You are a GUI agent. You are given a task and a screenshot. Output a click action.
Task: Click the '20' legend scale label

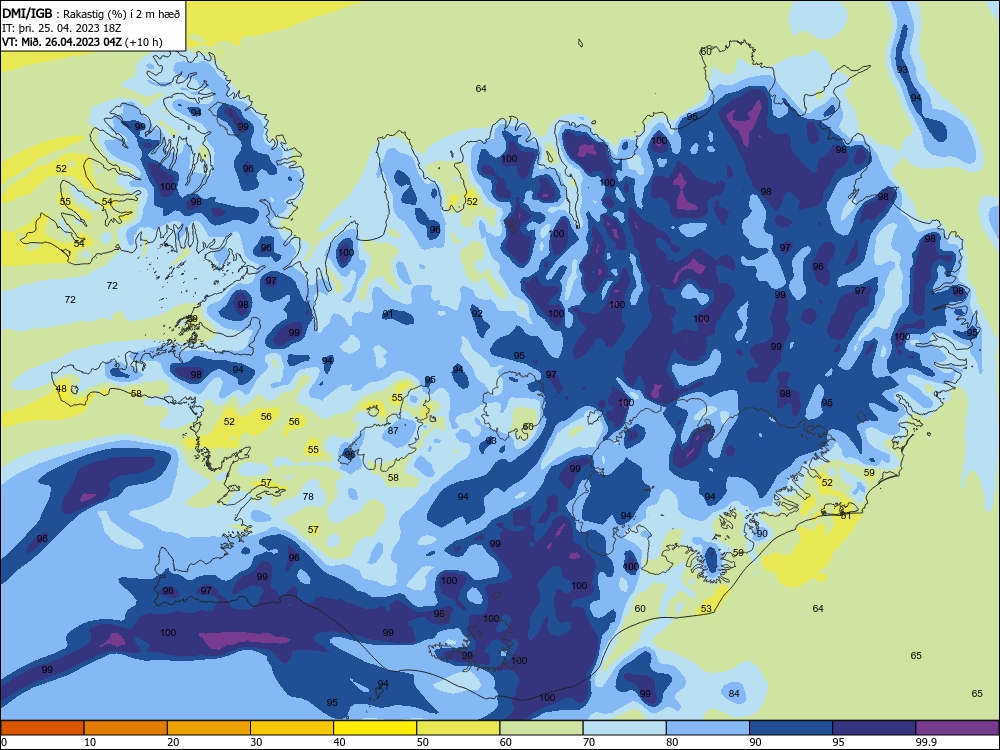click(x=173, y=742)
